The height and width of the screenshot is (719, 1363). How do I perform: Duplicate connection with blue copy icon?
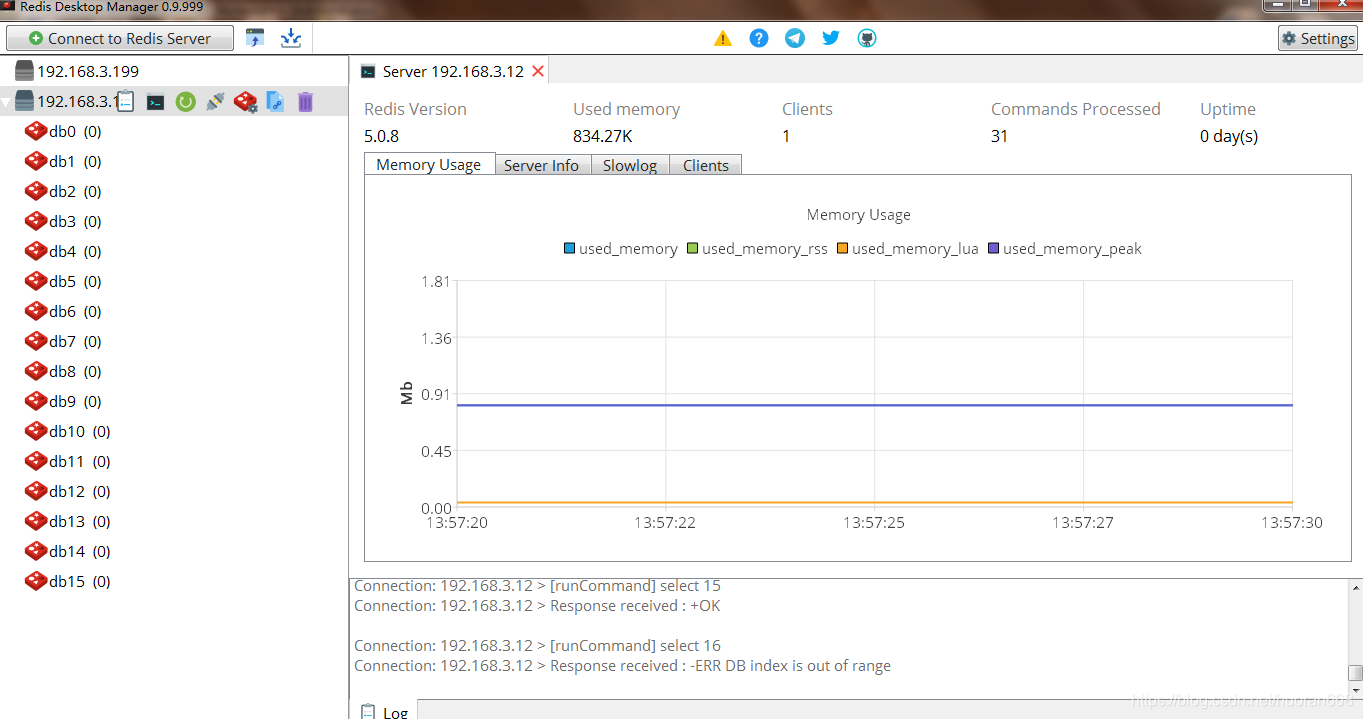pos(275,101)
